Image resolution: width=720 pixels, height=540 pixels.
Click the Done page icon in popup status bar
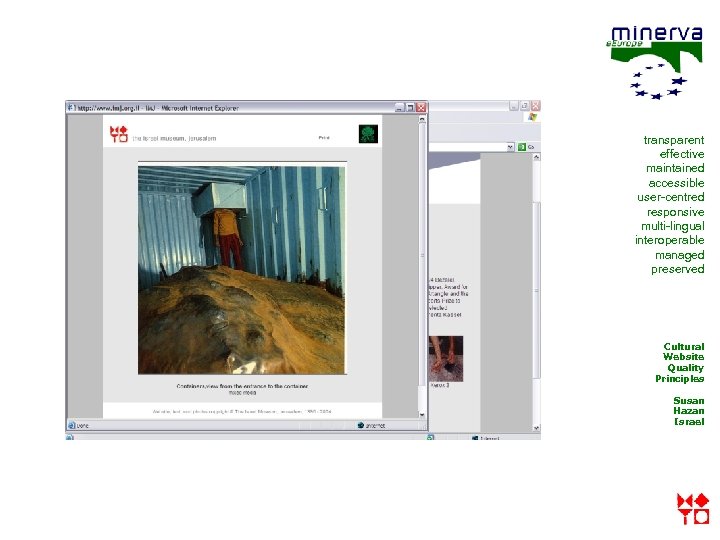point(72,426)
